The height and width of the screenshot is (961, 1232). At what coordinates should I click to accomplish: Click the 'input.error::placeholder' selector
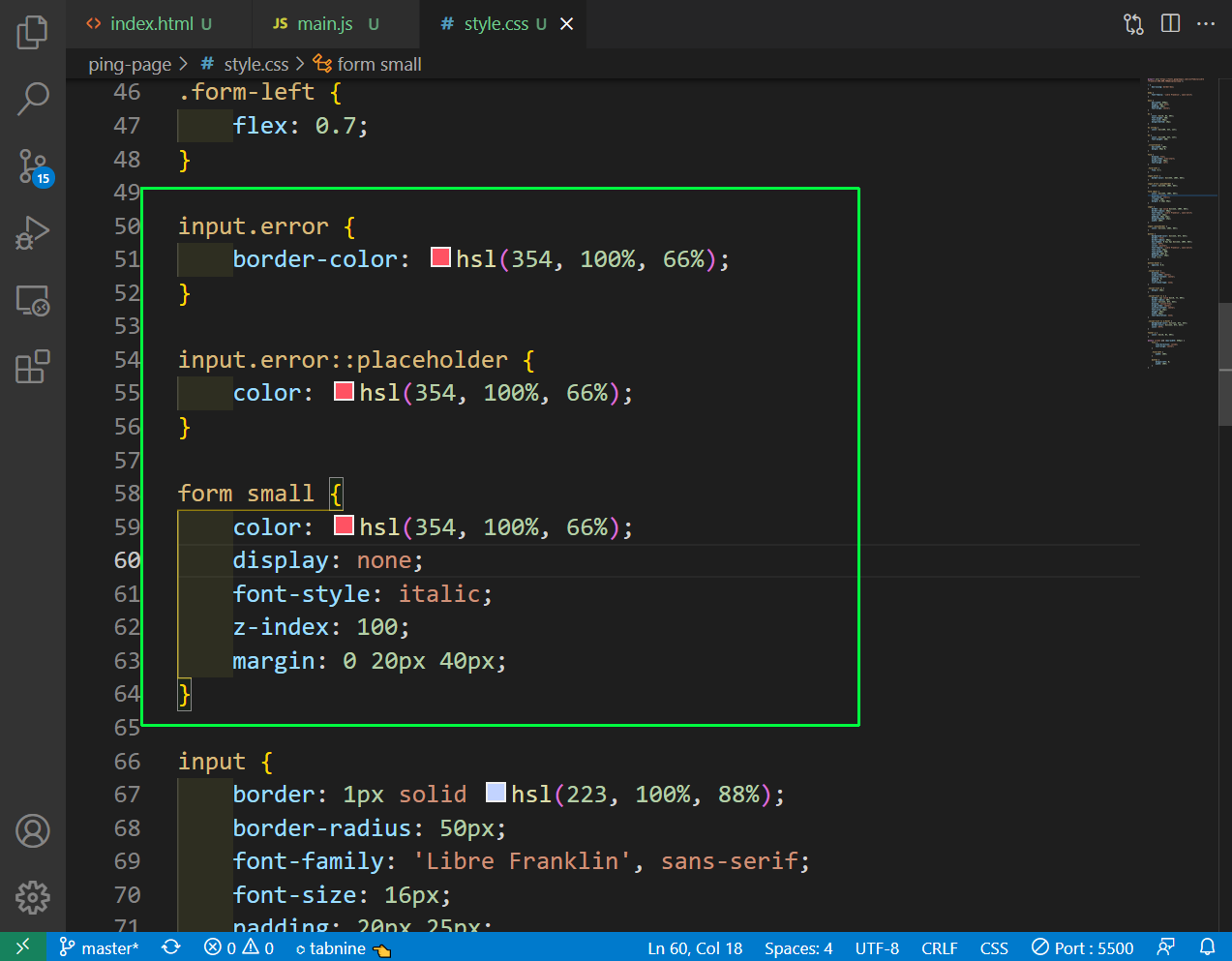pos(343,360)
